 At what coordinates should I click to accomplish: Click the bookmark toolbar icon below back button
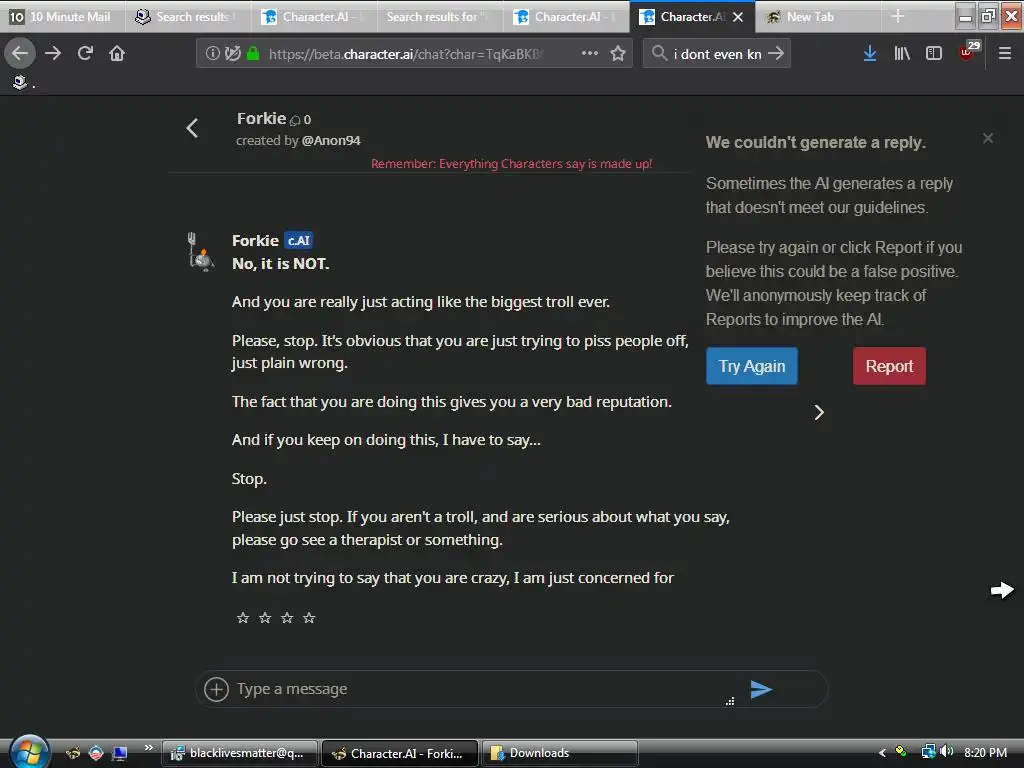click(20, 82)
